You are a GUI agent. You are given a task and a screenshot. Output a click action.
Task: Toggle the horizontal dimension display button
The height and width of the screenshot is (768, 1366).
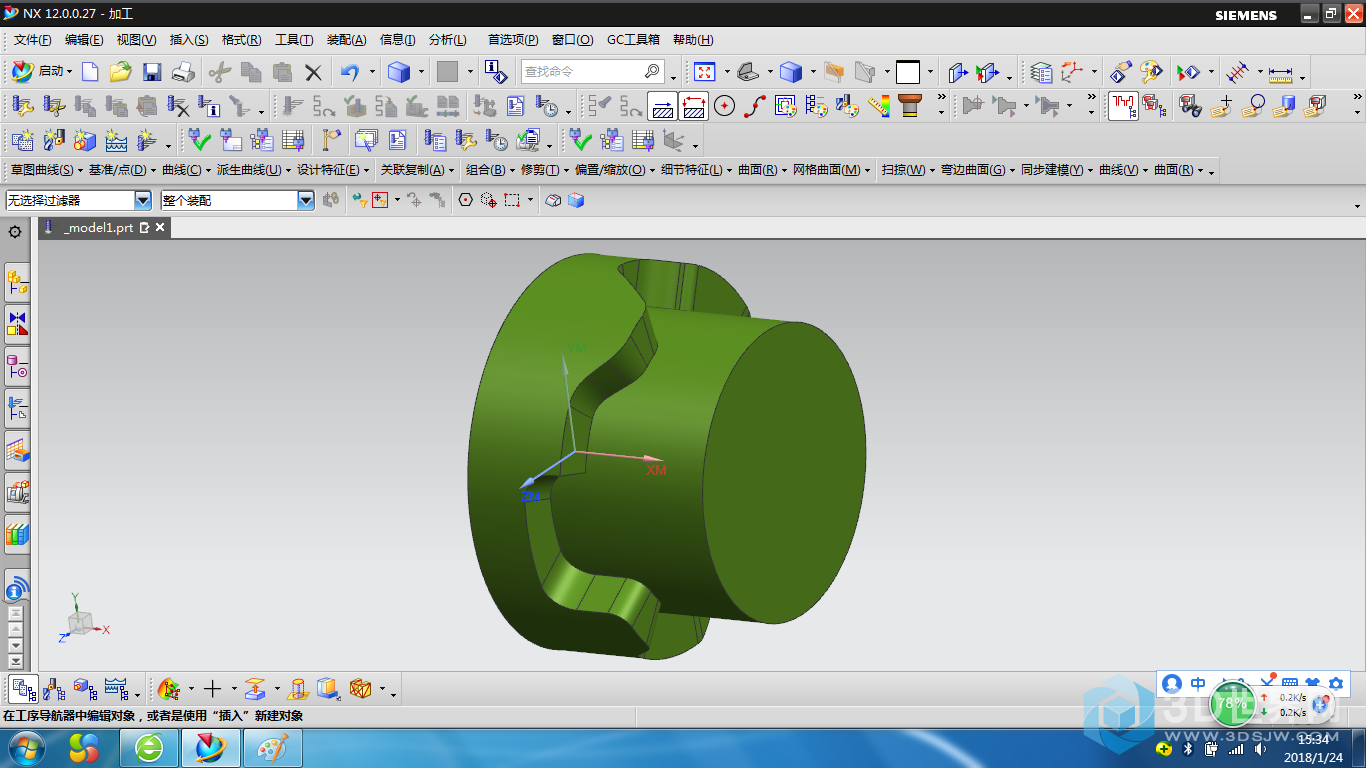[x=662, y=105]
